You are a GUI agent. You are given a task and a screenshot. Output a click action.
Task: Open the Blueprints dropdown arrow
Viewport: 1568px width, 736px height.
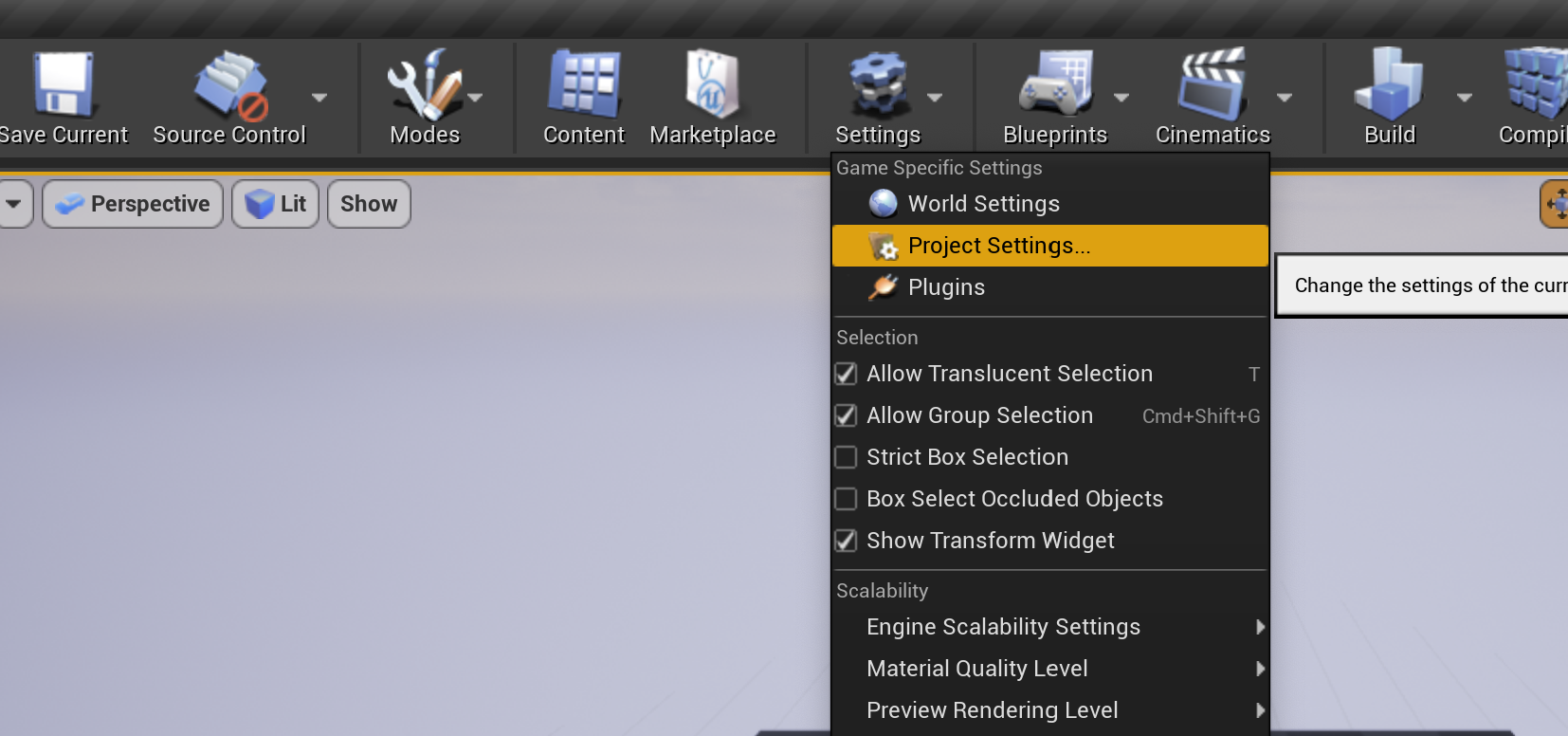pos(1121,98)
